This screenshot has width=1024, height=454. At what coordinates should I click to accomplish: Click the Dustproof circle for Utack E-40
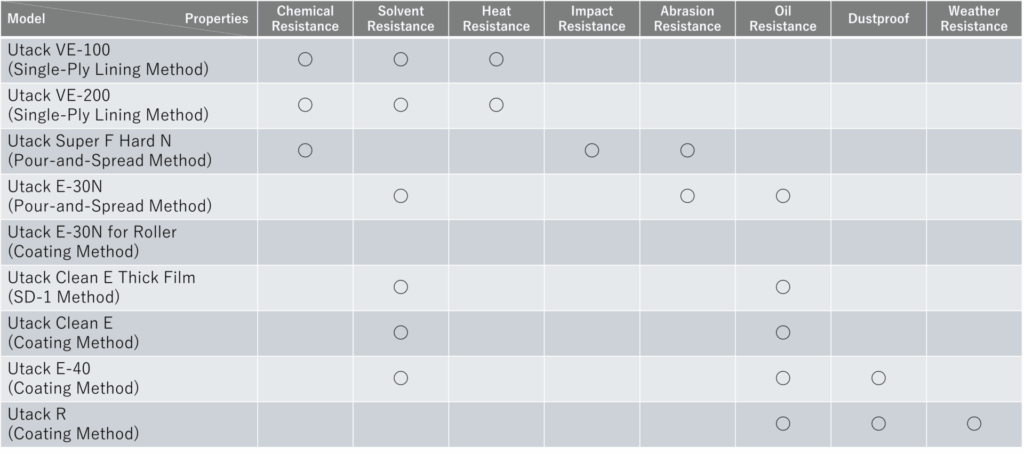coord(878,378)
